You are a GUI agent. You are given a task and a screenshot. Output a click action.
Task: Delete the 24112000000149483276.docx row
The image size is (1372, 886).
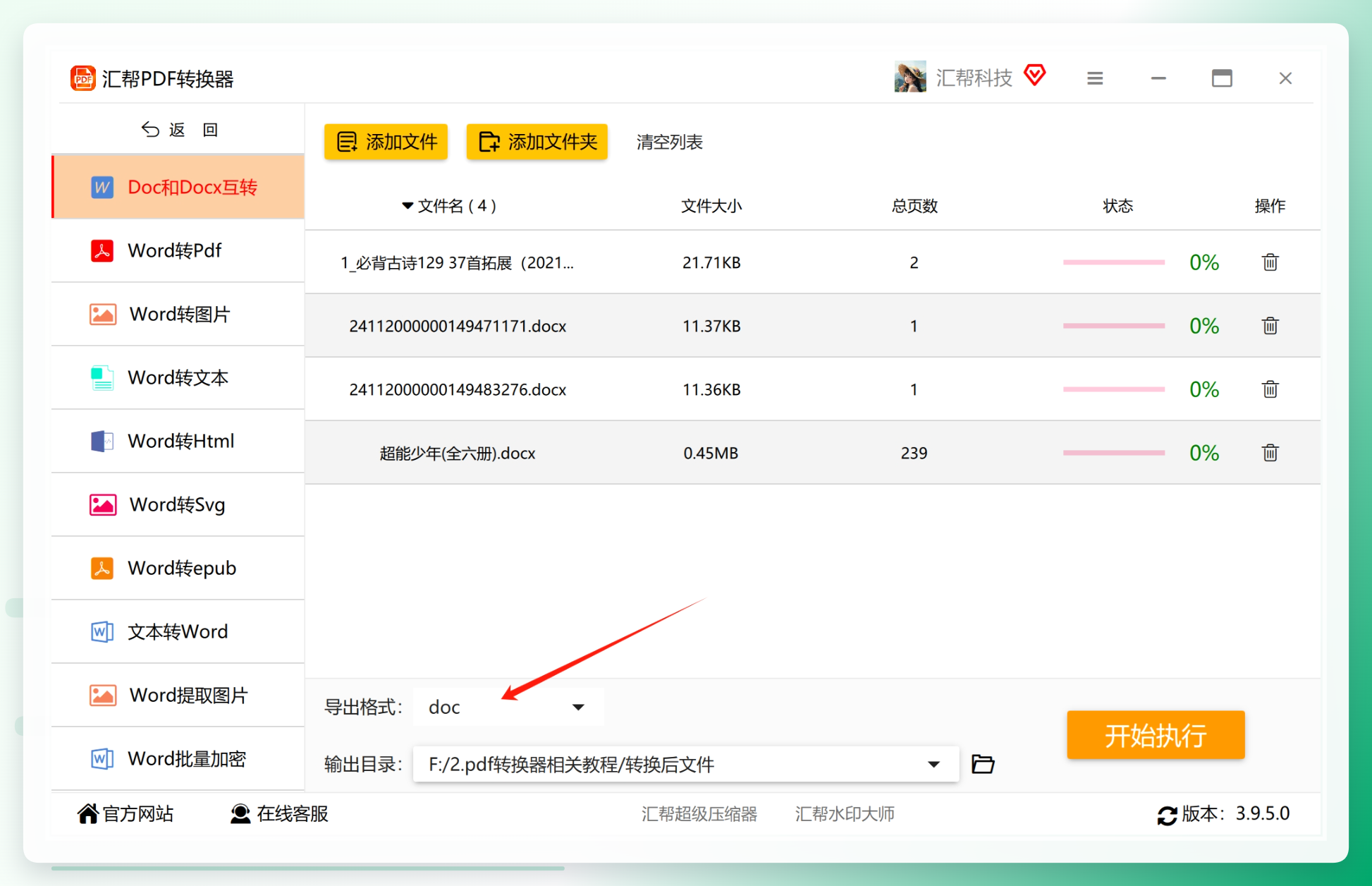click(x=1270, y=389)
